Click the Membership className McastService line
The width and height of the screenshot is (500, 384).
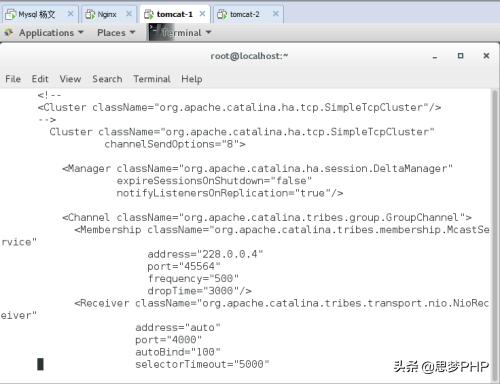(x=282, y=230)
